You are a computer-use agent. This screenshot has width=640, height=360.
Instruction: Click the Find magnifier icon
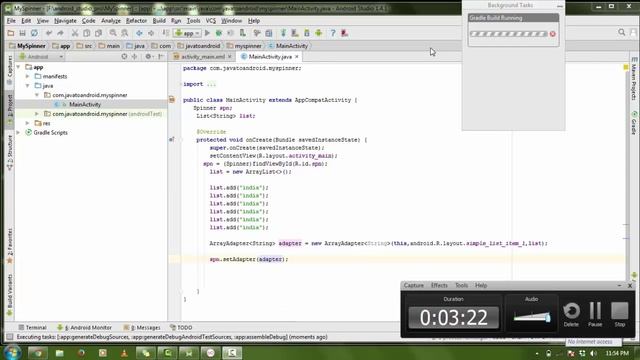click(x=113, y=33)
